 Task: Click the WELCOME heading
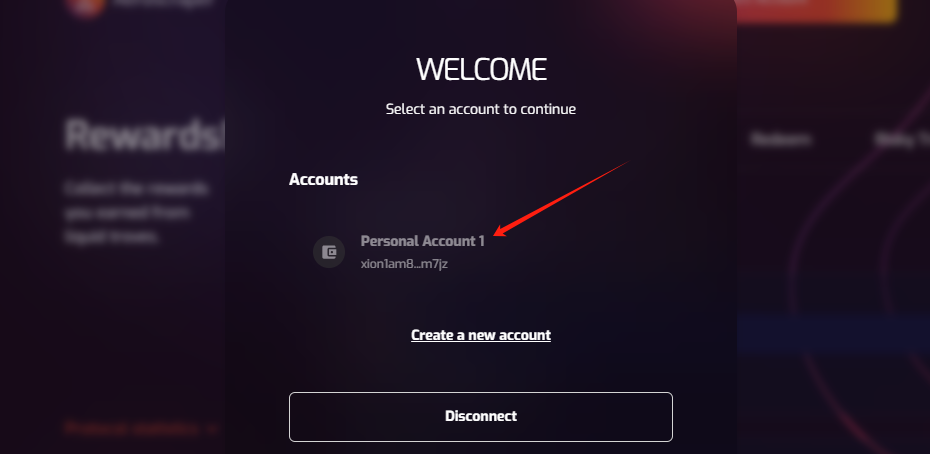point(481,70)
